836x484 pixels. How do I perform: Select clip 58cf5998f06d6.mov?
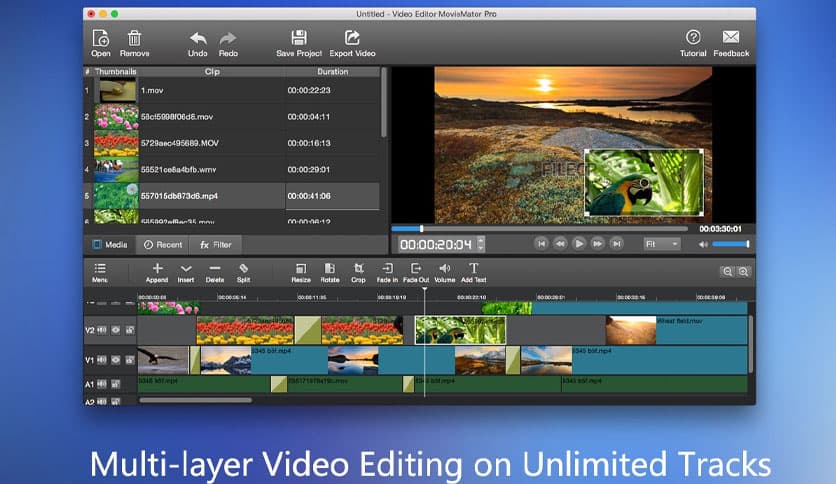click(231, 117)
